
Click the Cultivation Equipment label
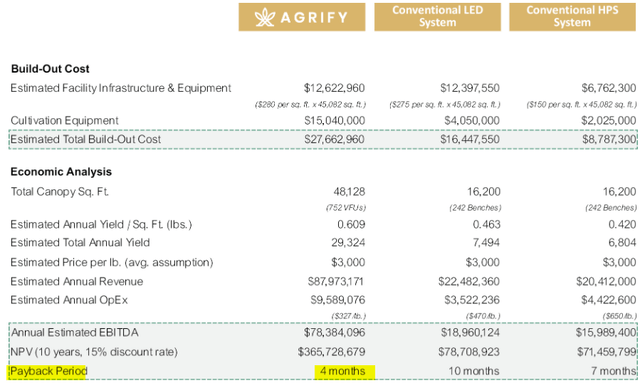pos(64,121)
